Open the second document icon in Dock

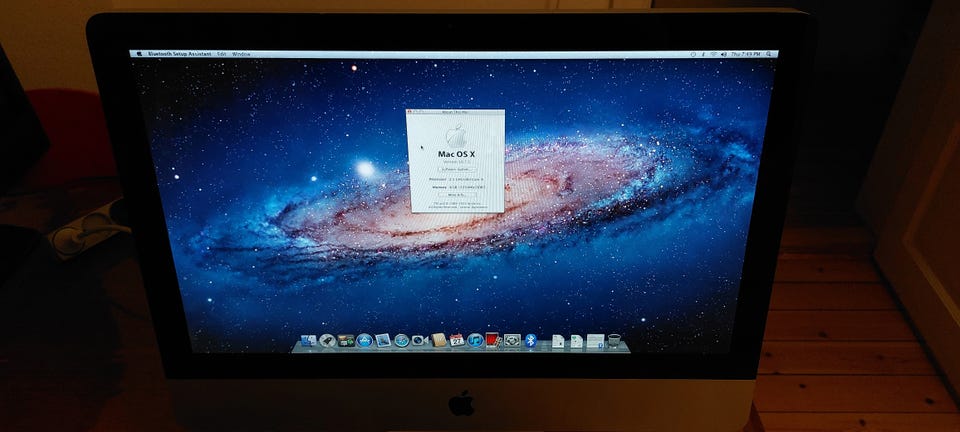577,341
